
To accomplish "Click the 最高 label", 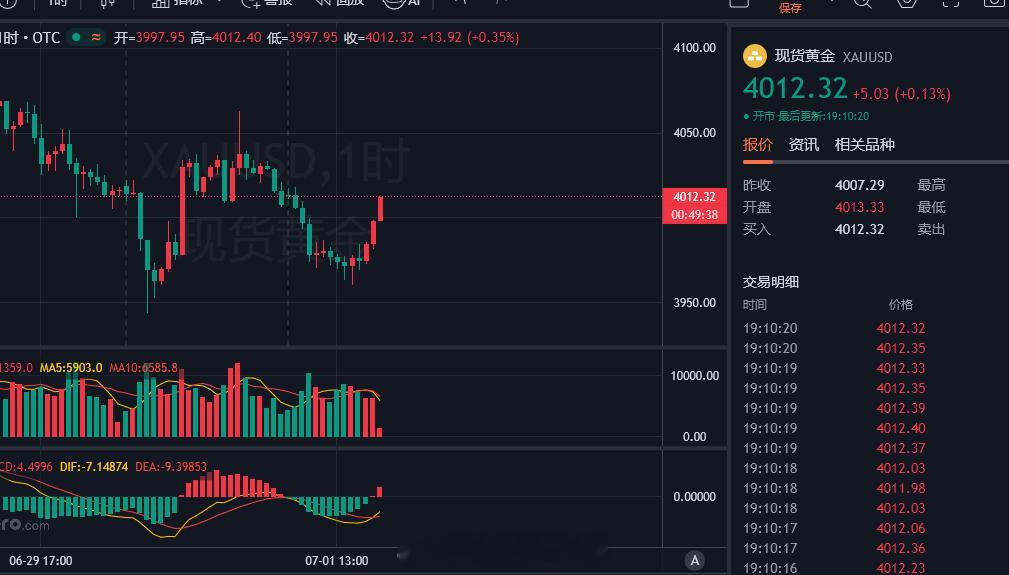I will coord(931,185).
